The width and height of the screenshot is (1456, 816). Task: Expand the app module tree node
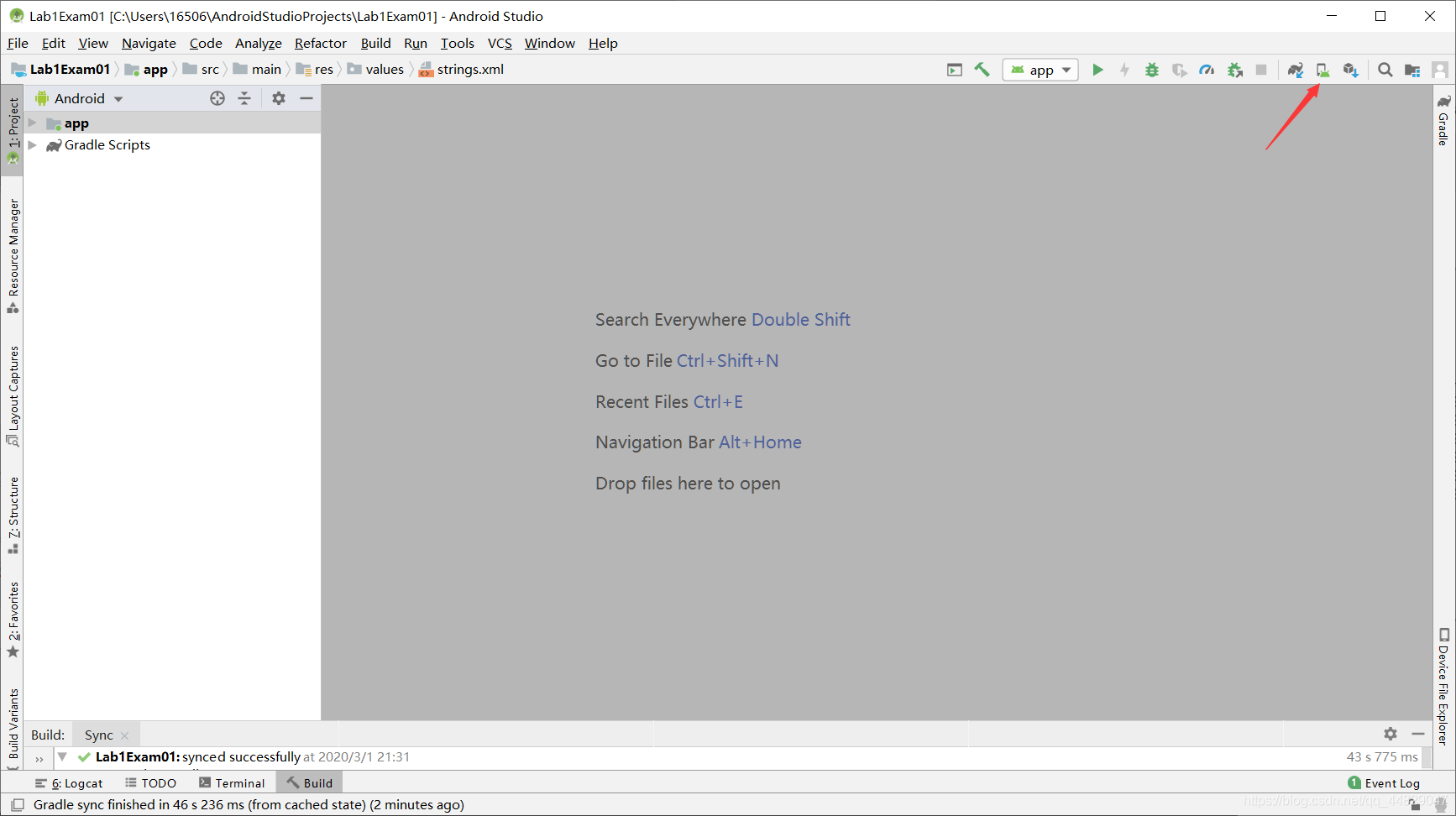[32, 123]
